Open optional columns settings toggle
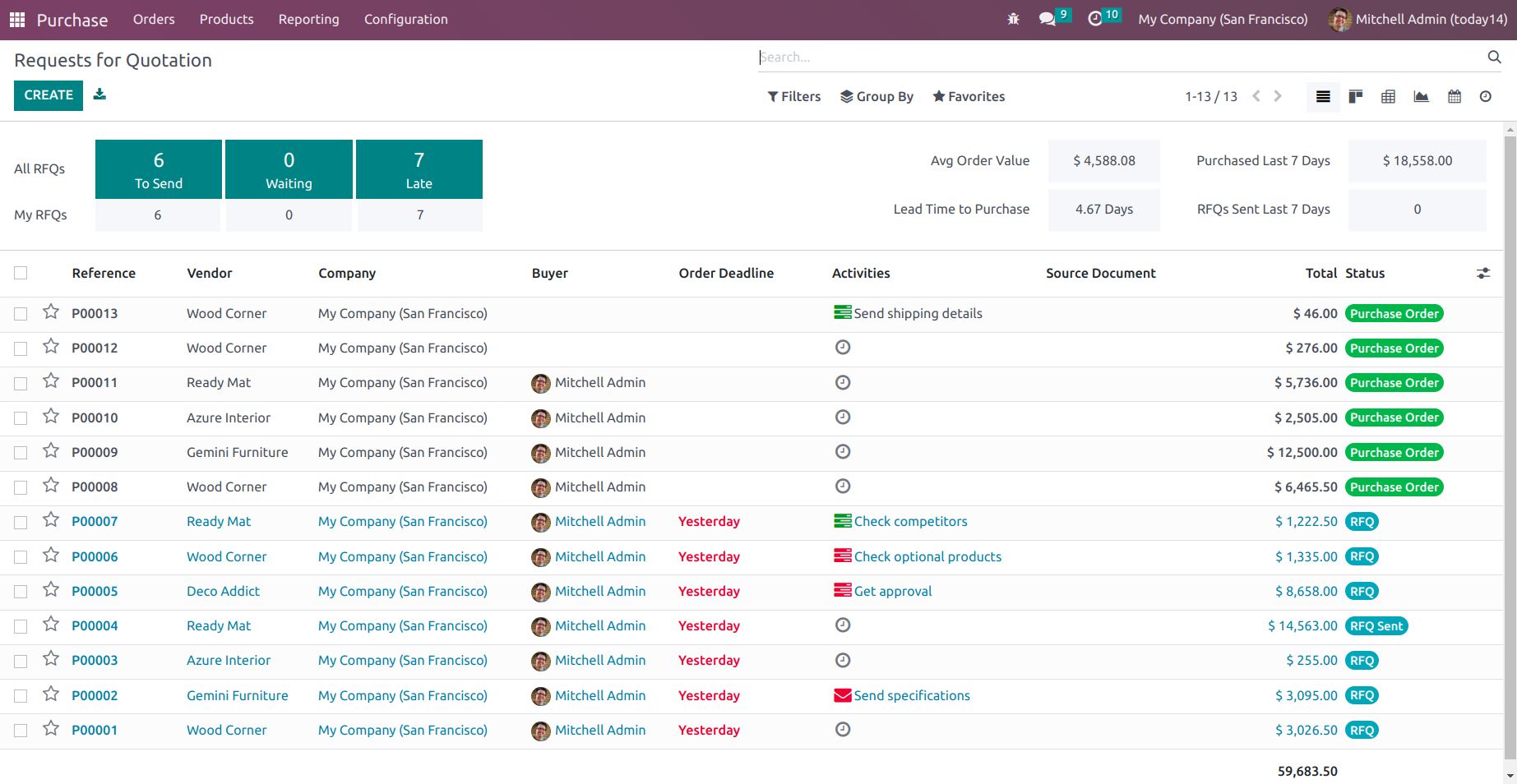Viewport: 1517px width, 784px height. 1482,274
